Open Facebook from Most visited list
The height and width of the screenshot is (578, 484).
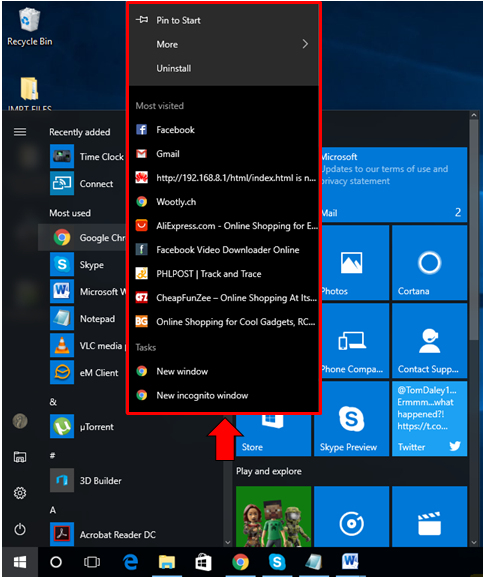click(223, 130)
